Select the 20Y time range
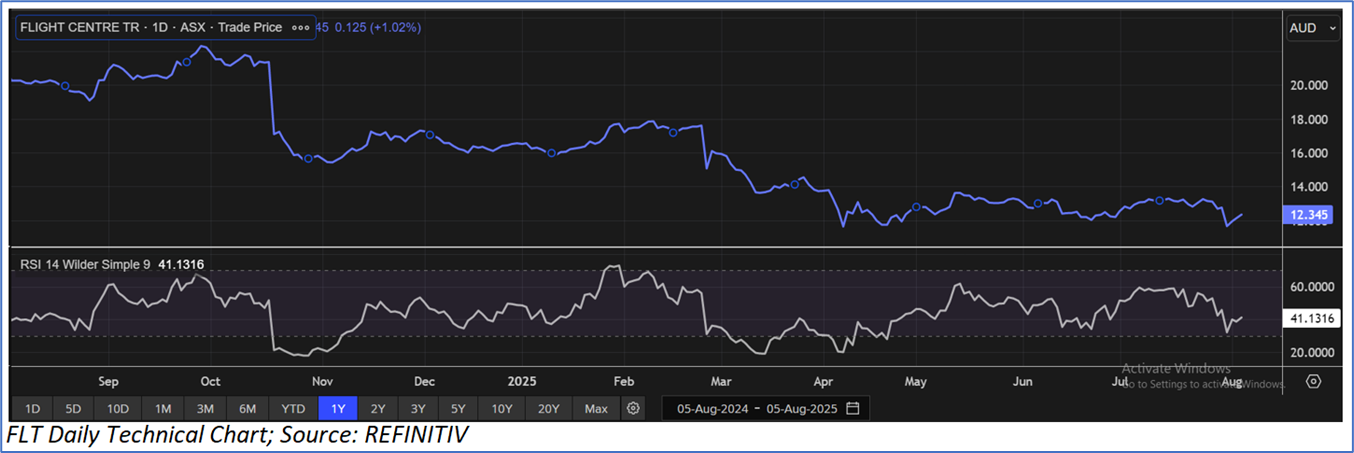The image size is (1354, 453). click(x=548, y=408)
